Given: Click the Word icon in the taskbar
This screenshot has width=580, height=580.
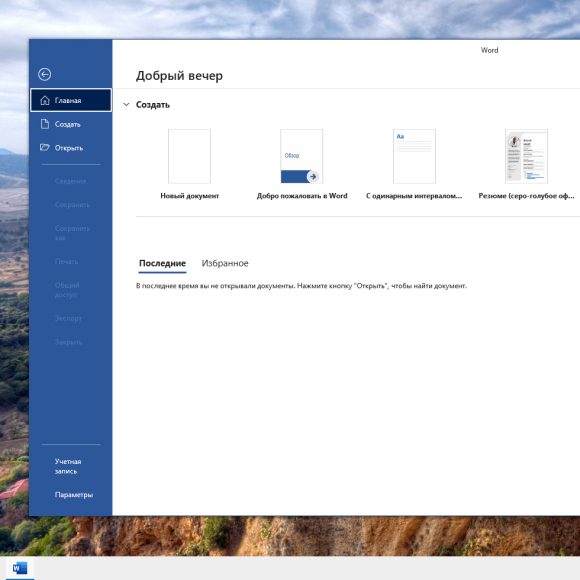Looking at the screenshot, I should pos(20,568).
